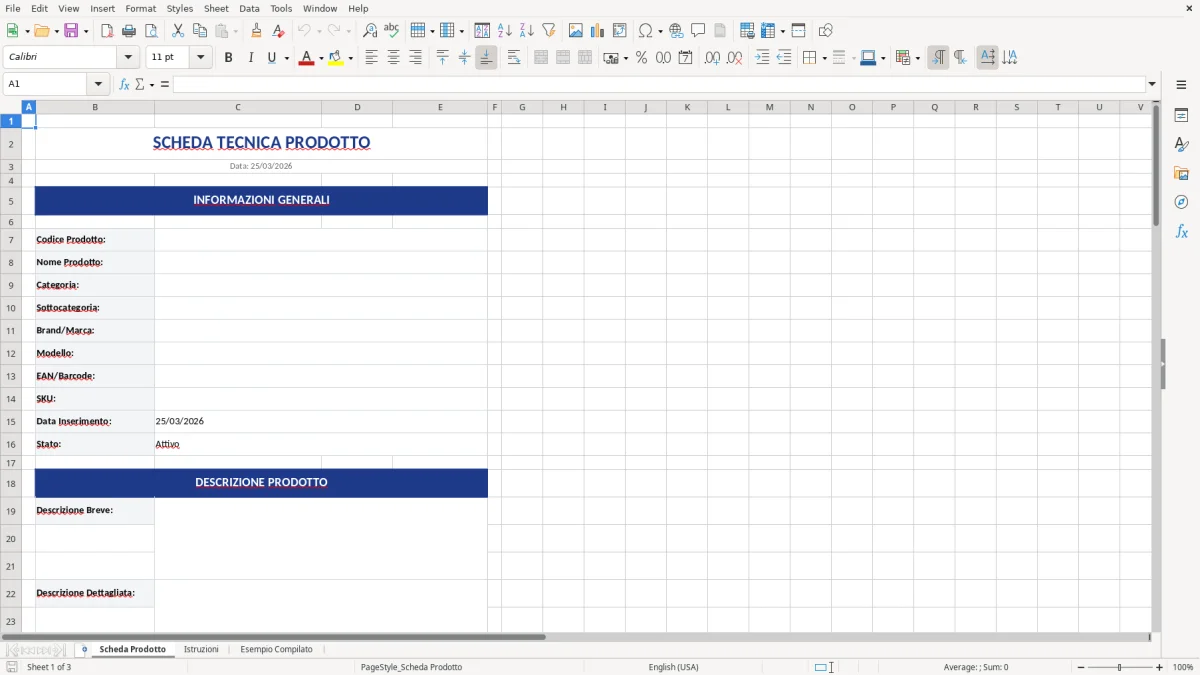Export directly as PDF icon

tap(107, 30)
